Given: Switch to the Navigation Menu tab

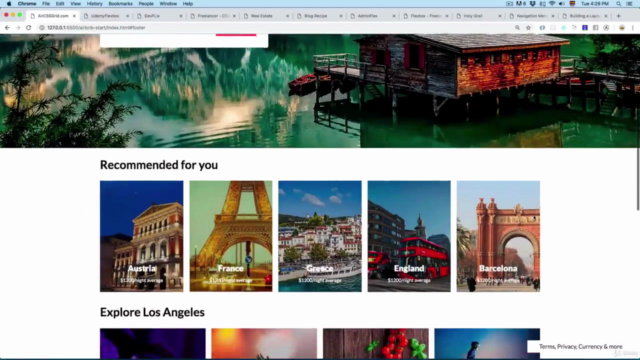Looking at the screenshot, I should click(x=531, y=16).
